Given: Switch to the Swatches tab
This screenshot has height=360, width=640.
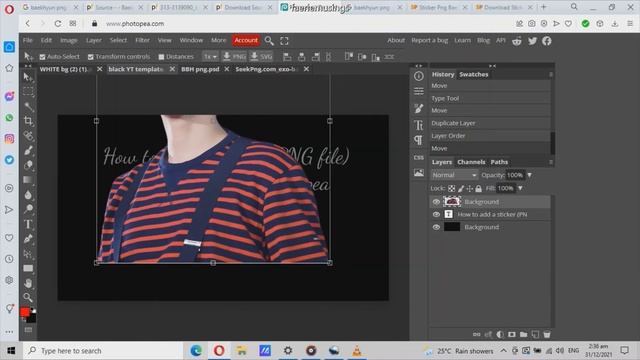Looking at the screenshot, I should 473,74.
